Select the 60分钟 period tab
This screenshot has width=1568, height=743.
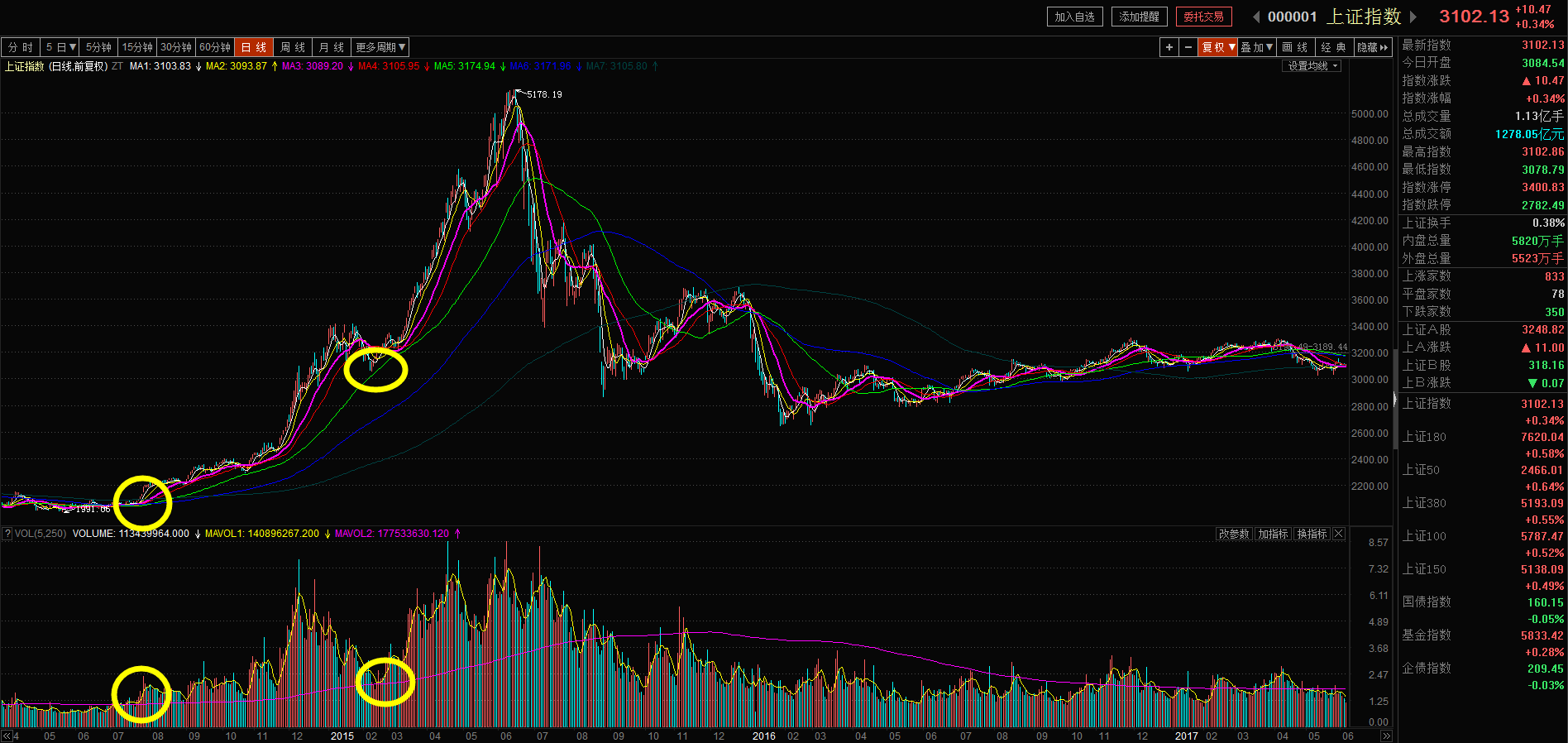tap(215, 47)
